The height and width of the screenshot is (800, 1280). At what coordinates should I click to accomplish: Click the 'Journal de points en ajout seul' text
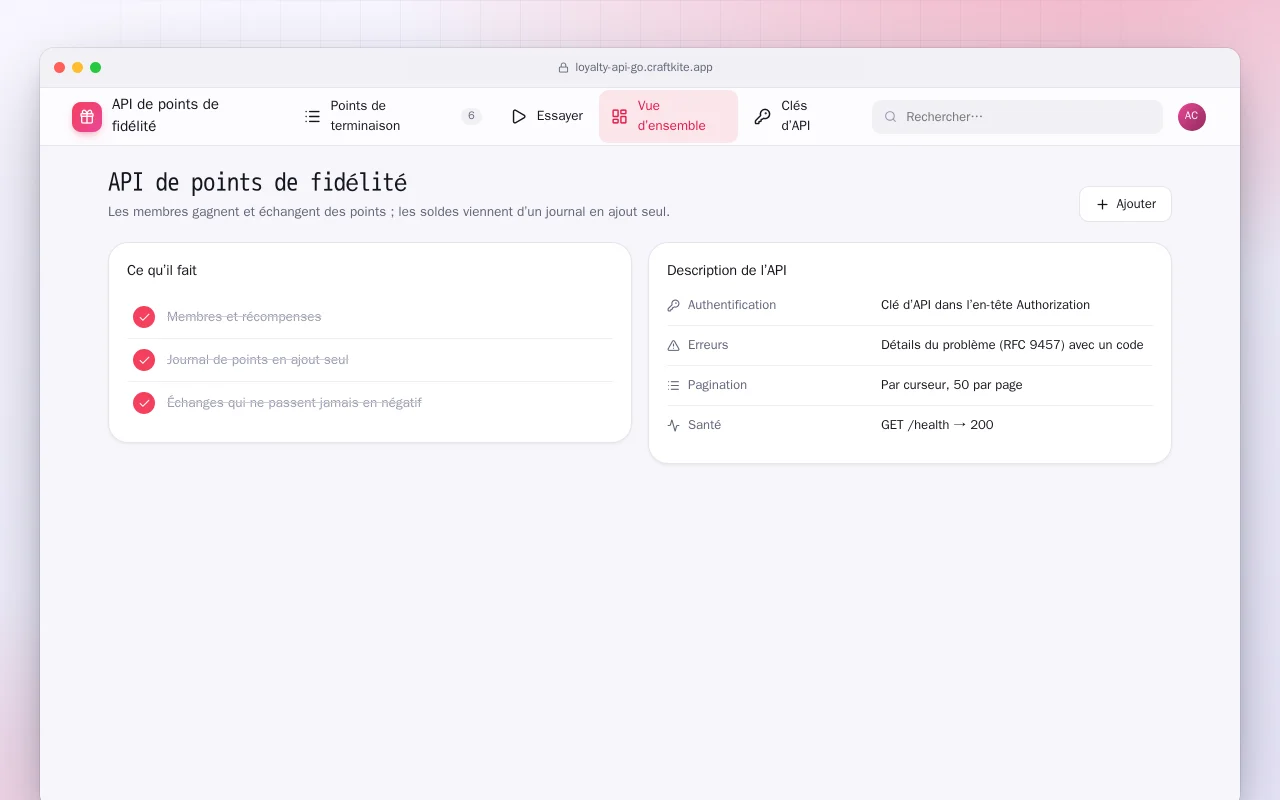click(x=258, y=360)
